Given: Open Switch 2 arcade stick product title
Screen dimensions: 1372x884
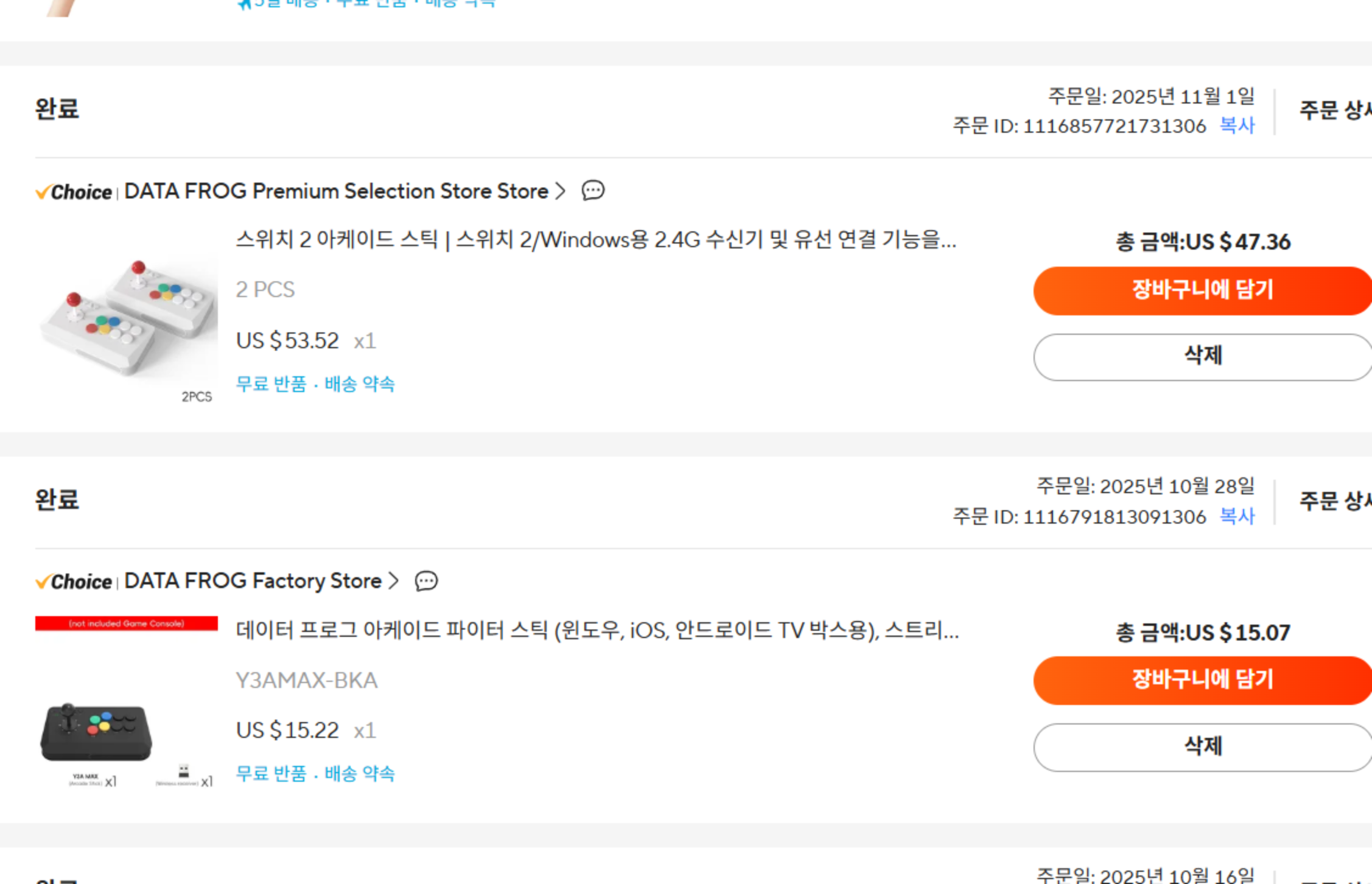Looking at the screenshot, I should click(595, 240).
